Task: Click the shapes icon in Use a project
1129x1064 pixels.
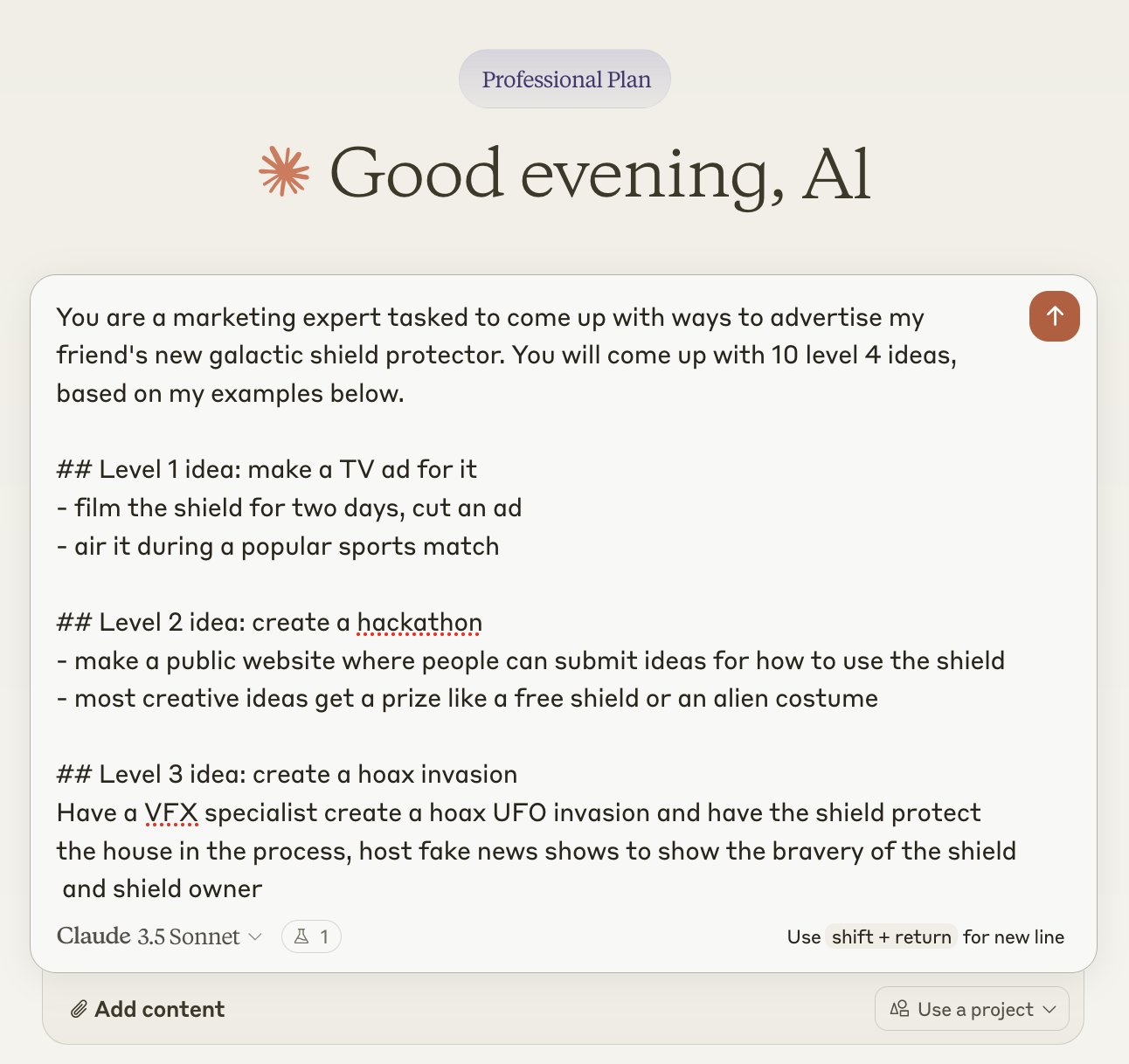Action: click(899, 1009)
